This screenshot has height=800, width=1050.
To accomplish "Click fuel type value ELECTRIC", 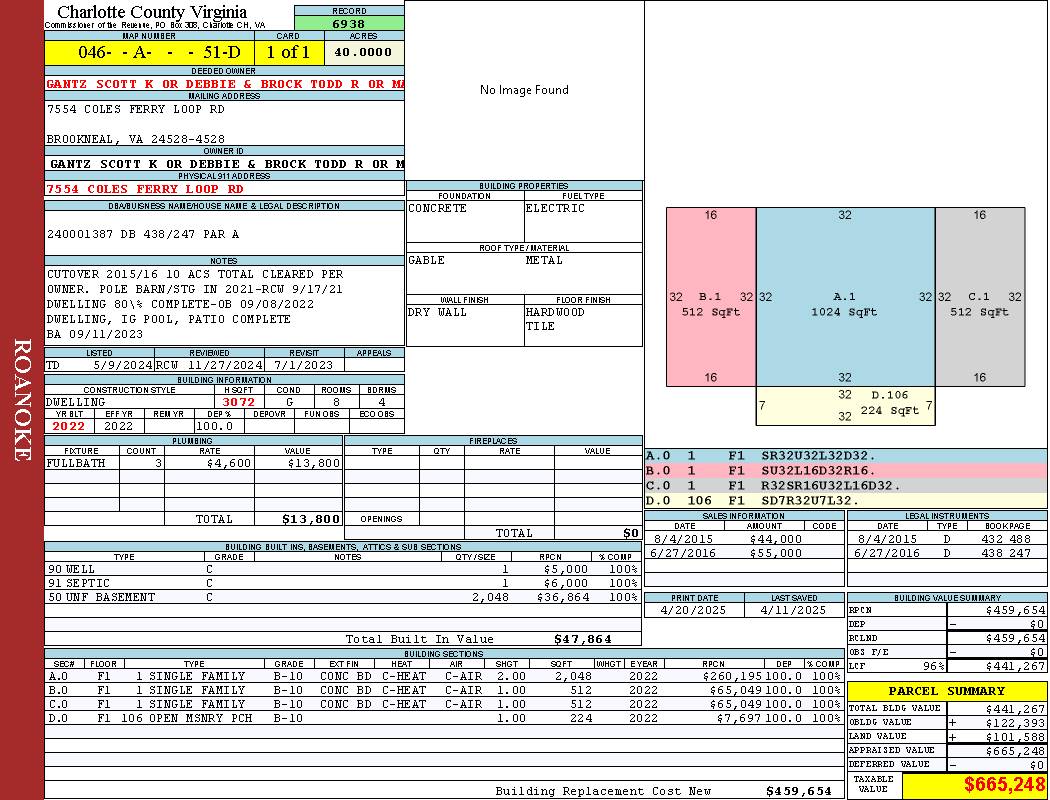I will point(555,208).
